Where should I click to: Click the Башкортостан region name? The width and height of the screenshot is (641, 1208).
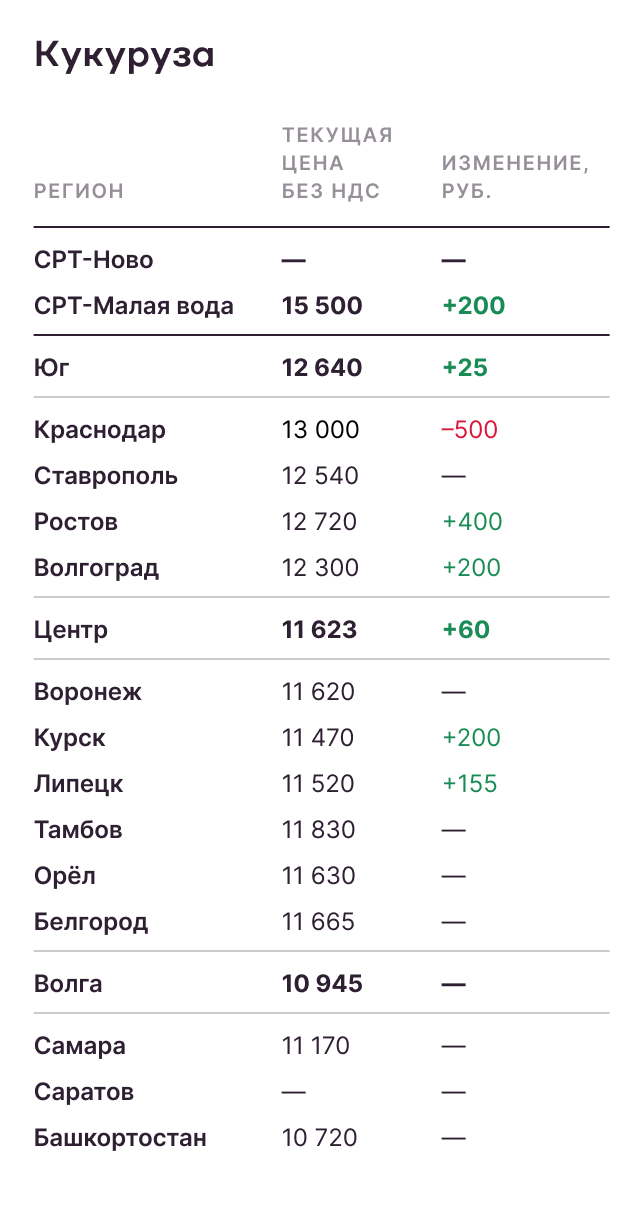pyautogui.click(x=120, y=1138)
